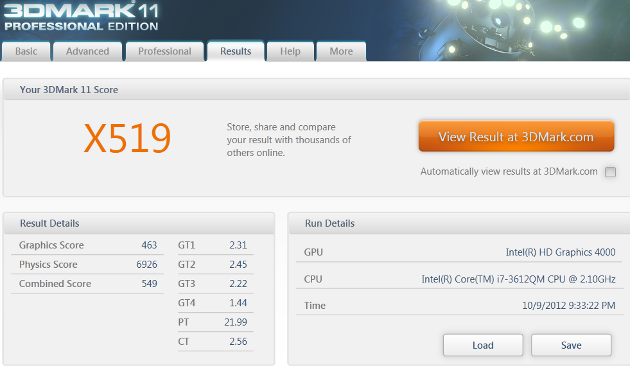
Task: Click View Result at 3DMark.com button
Action: coord(516,137)
